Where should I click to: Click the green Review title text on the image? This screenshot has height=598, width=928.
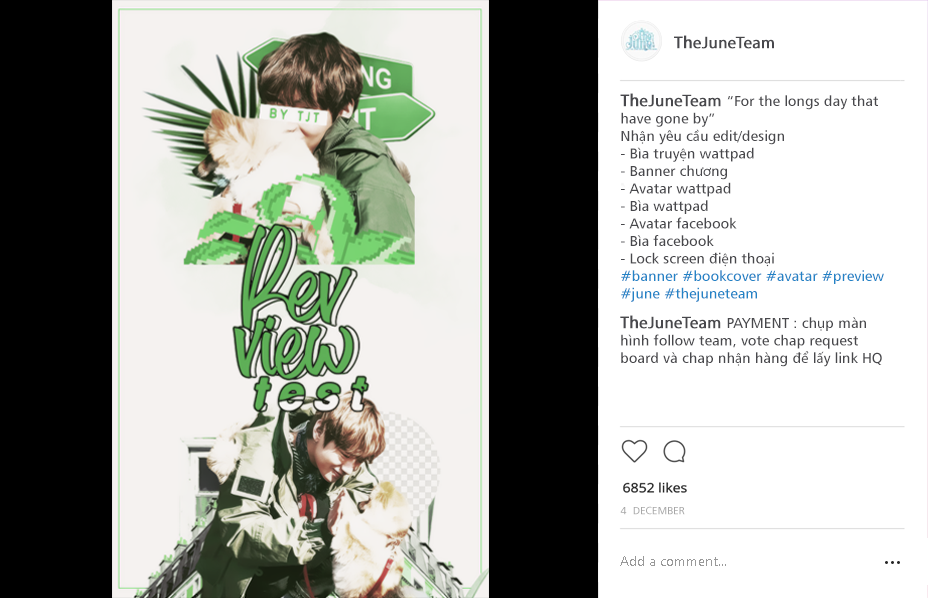[296, 302]
